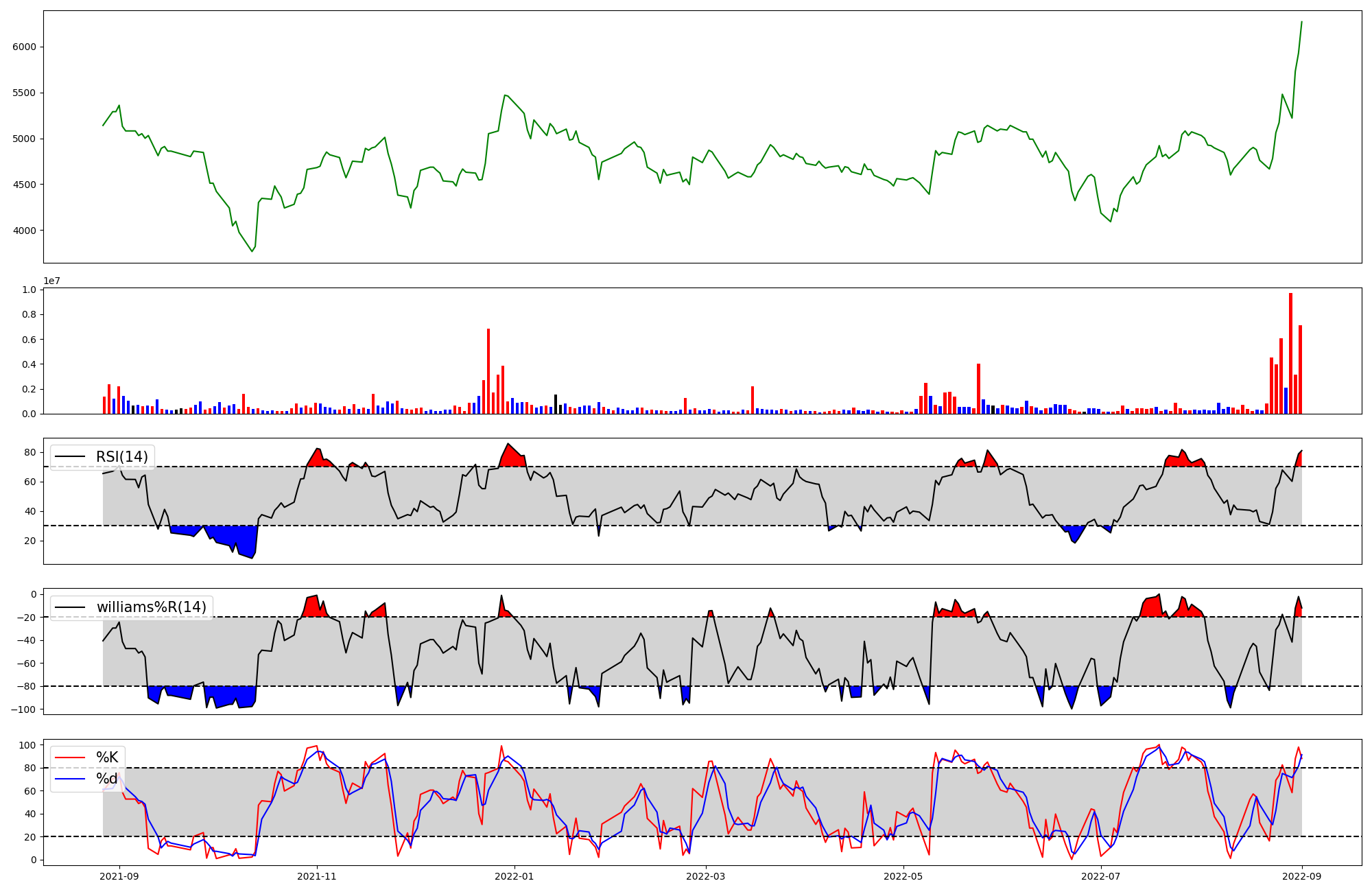The height and width of the screenshot is (892, 1372).
Task: Click the 2021-11 x-axis date label
Action: point(317,876)
